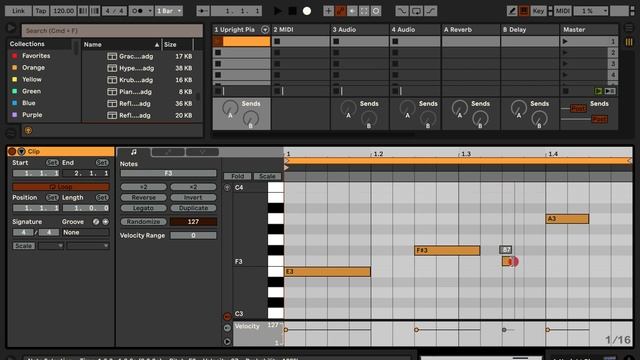
Task: Click Session Record button
Action: pyautogui.click(x=376, y=11)
